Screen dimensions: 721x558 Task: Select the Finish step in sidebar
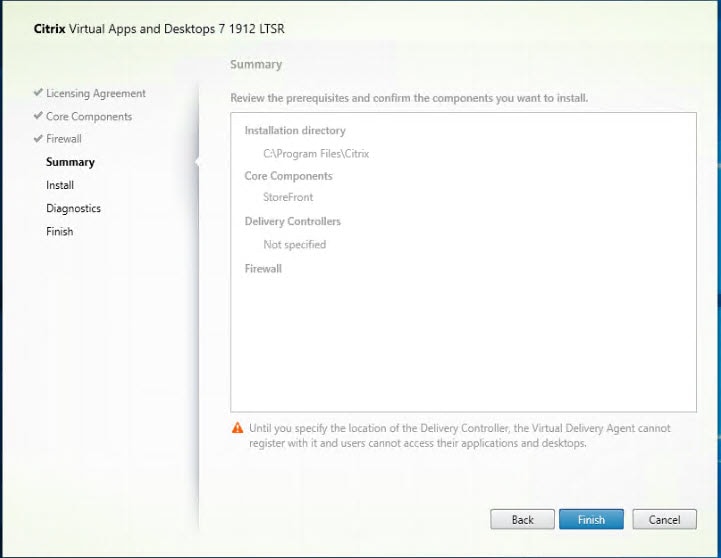pos(59,231)
